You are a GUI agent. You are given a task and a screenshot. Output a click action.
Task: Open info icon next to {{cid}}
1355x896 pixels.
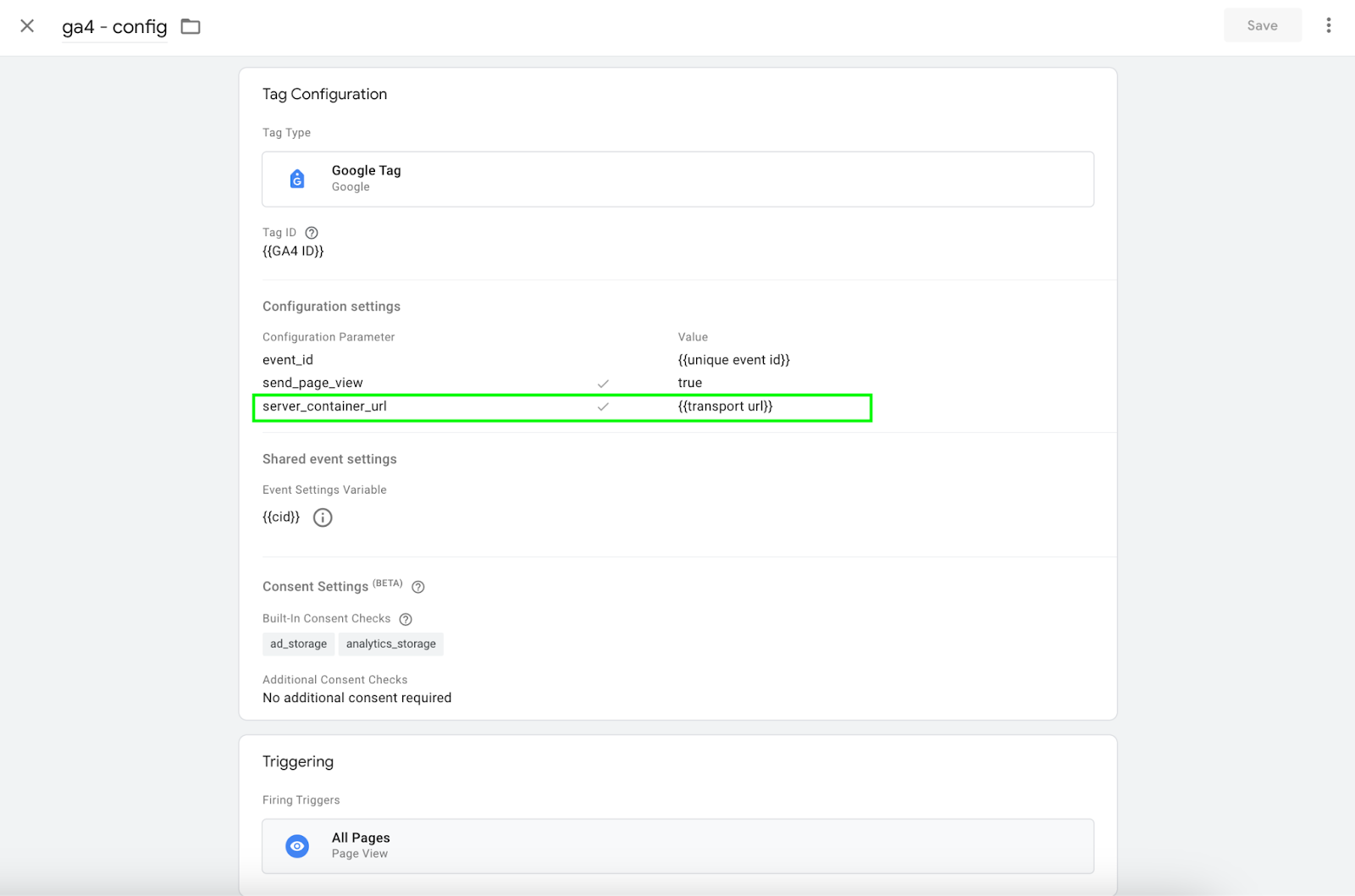pyautogui.click(x=323, y=517)
